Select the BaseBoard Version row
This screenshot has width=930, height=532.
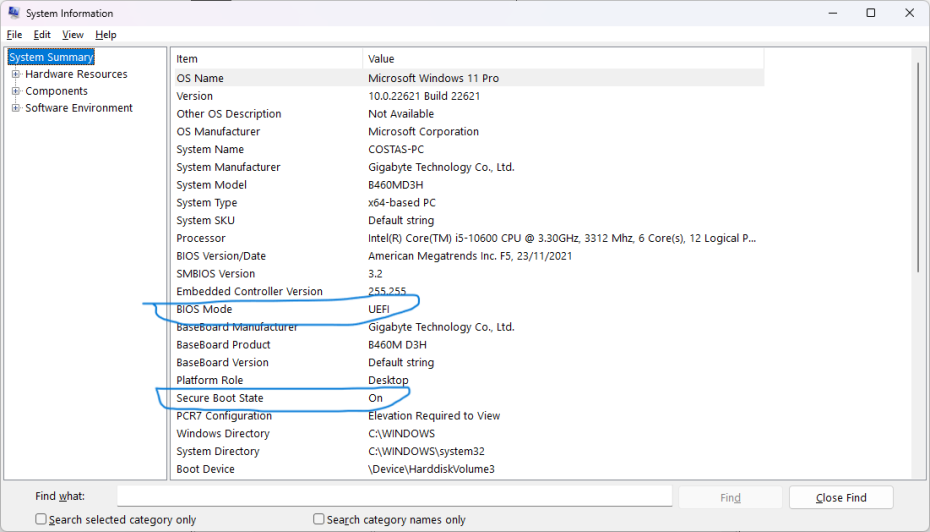(x=468, y=363)
